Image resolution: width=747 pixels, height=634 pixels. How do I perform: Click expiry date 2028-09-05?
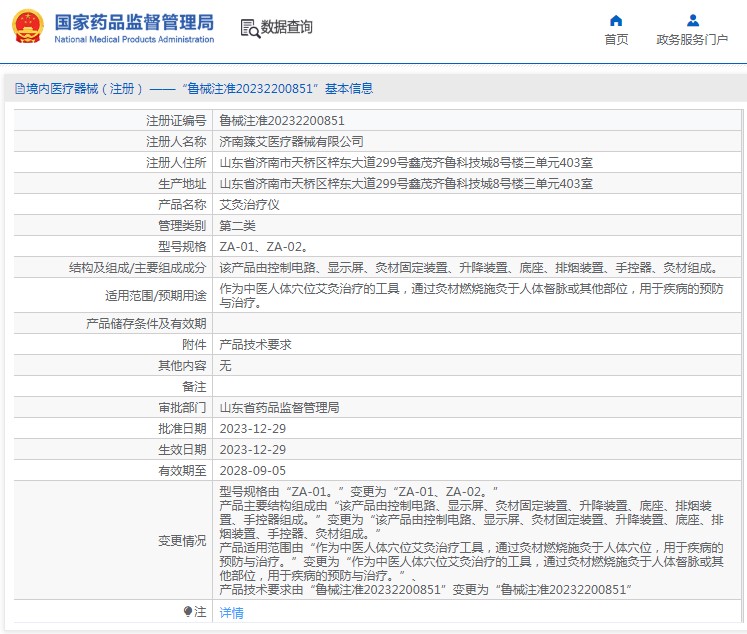252,471
